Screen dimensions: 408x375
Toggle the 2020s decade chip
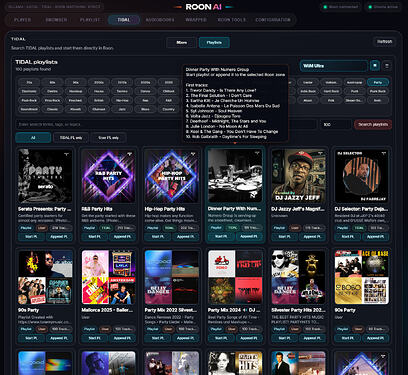tap(145, 82)
